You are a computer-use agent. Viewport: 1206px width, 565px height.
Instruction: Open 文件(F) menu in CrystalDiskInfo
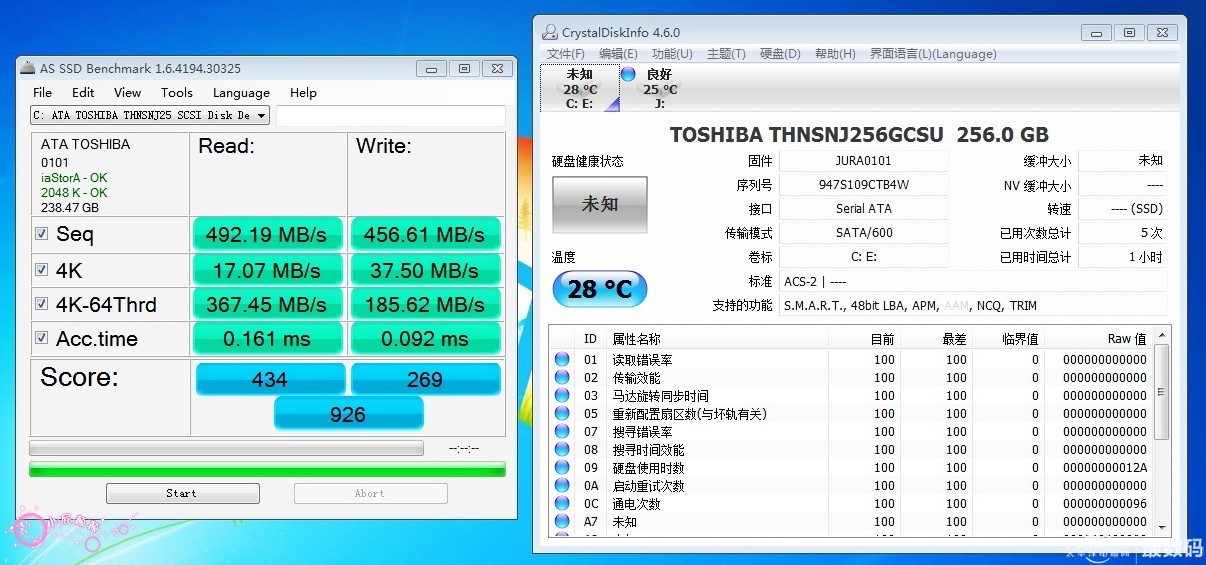pyautogui.click(x=566, y=54)
